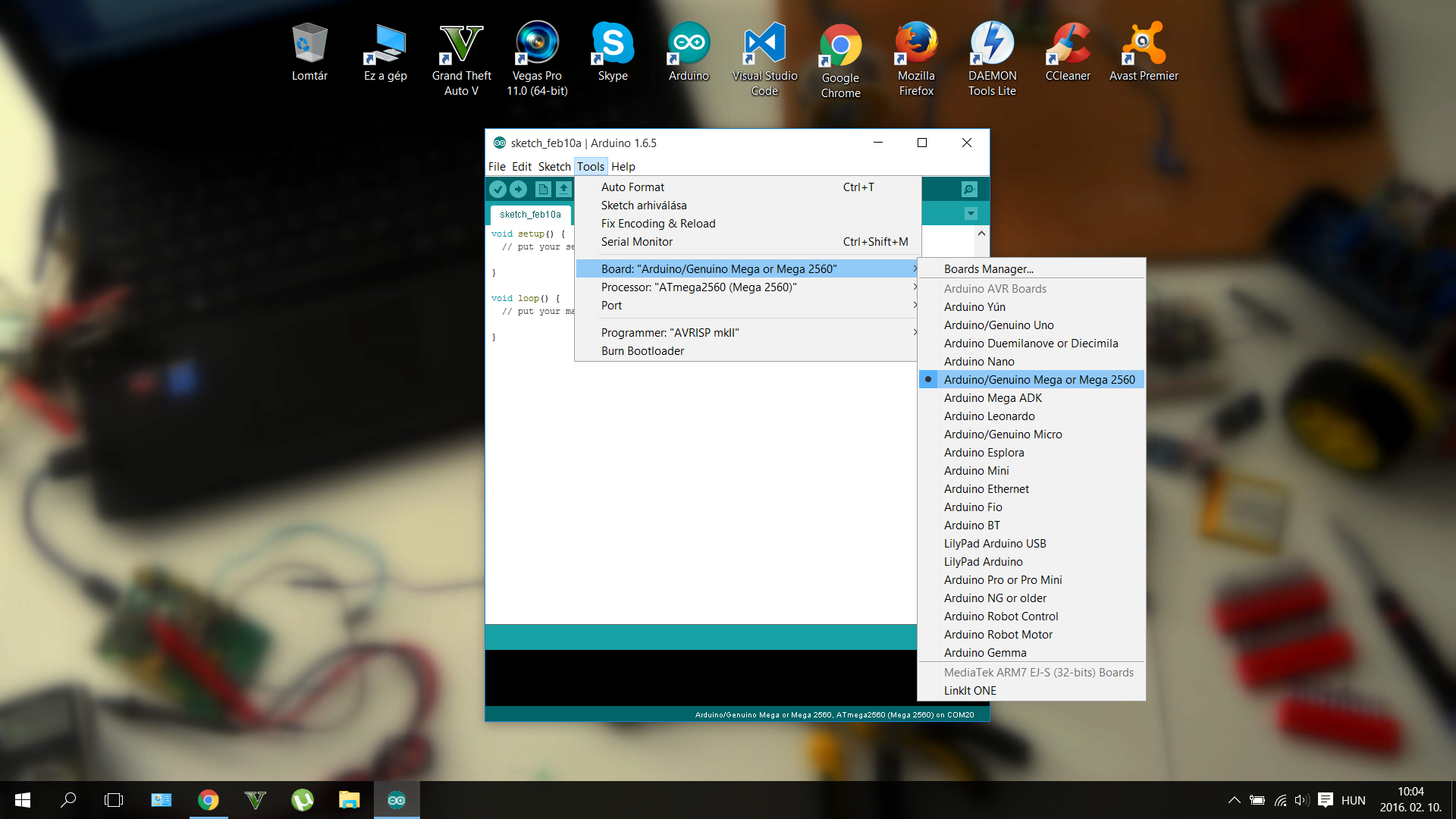Viewport: 1456px width, 819px height.
Task: Click the Verify checkmark toolbar icon
Action: [497, 189]
